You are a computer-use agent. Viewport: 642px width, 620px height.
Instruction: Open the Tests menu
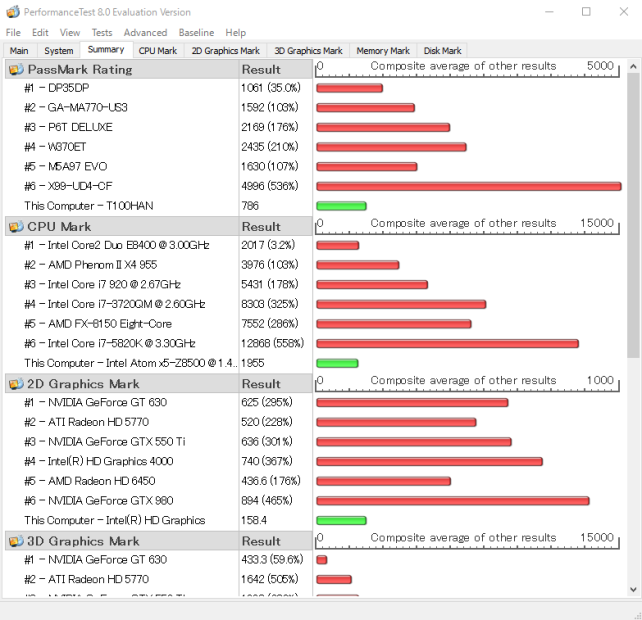(x=102, y=33)
